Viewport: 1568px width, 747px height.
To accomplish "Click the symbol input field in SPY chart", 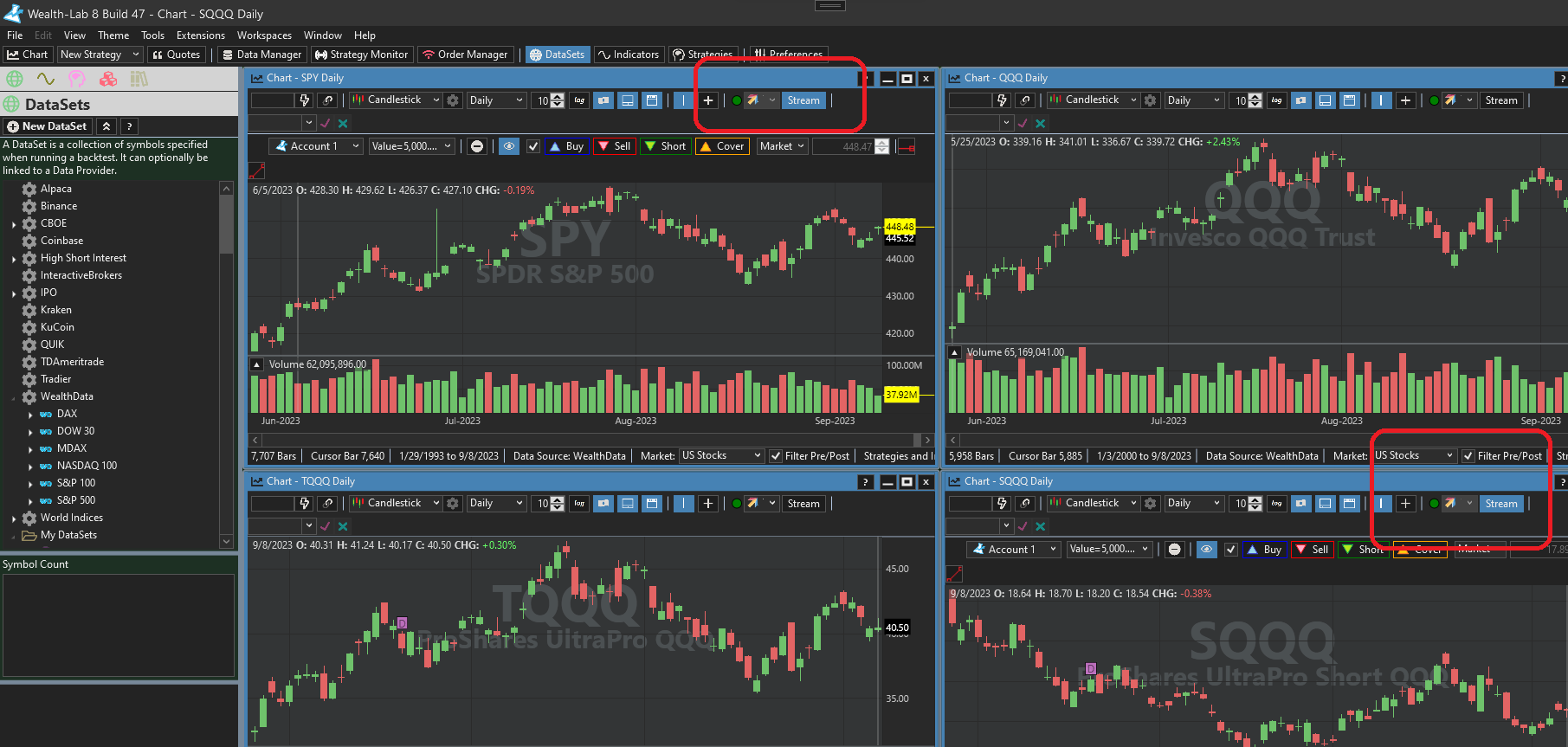I will pyautogui.click(x=272, y=100).
